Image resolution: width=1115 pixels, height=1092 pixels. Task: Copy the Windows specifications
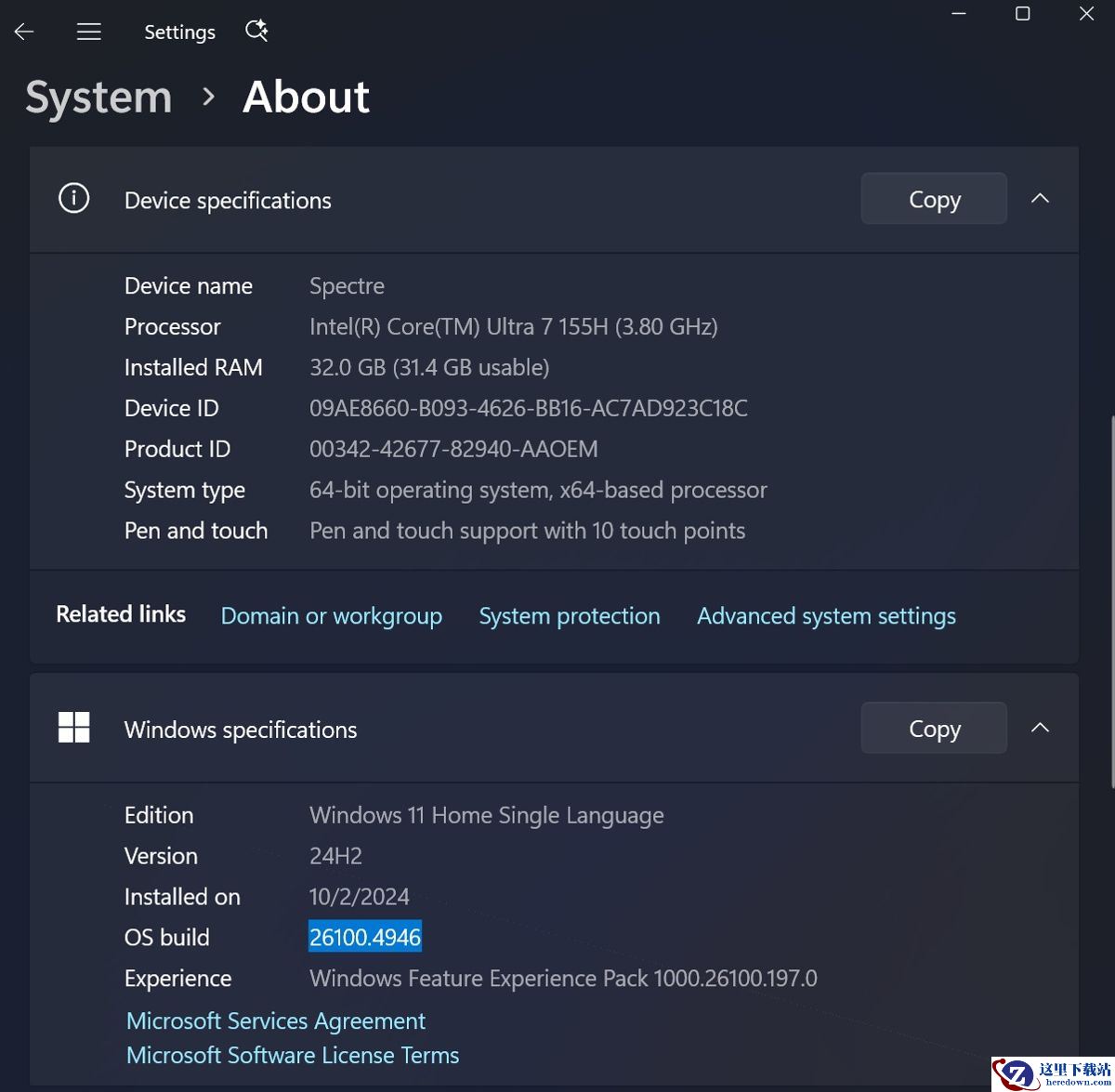click(934, 729)
